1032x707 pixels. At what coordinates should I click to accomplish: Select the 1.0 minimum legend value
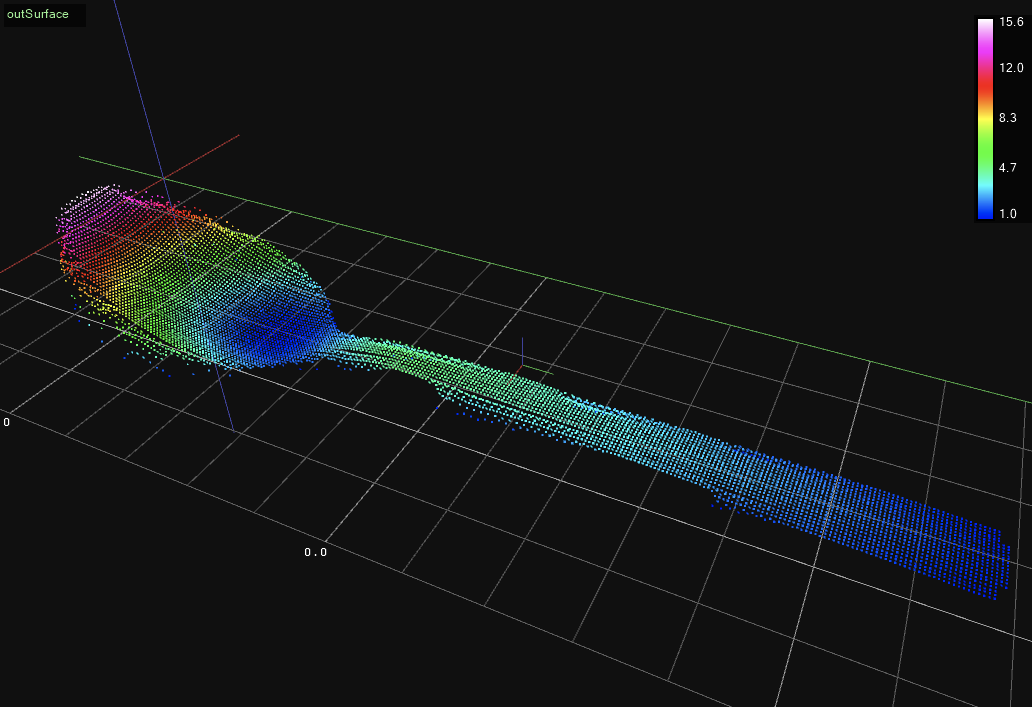pyautogui.click(x=1007, y=213)
